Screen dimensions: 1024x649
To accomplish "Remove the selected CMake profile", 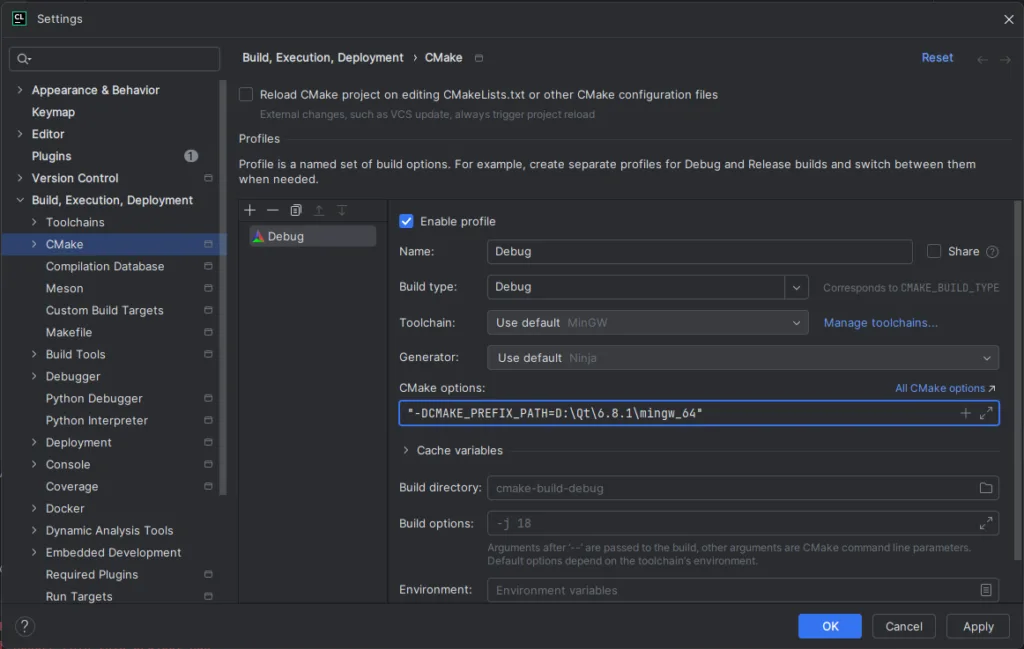I will (x=272, y=210).
